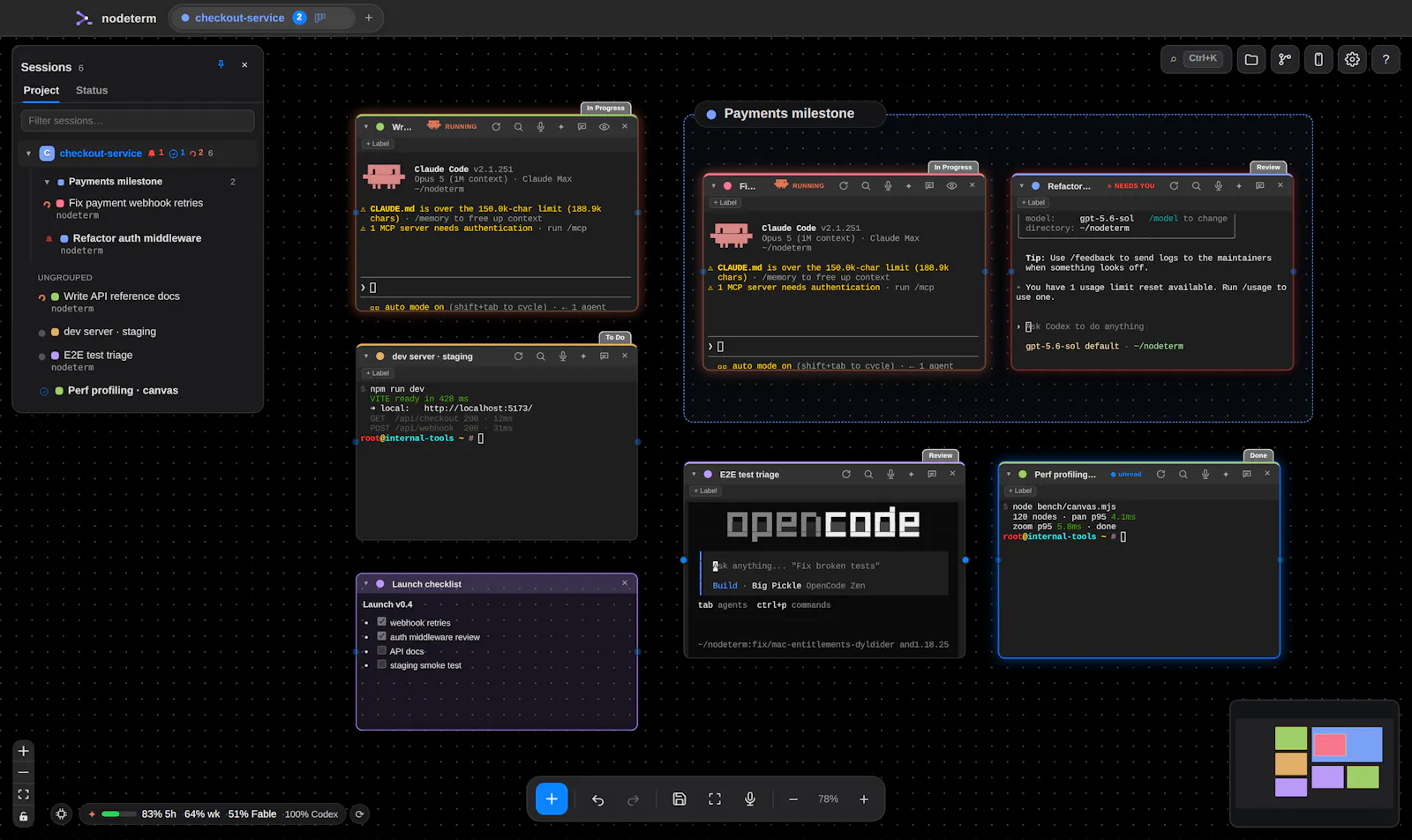The width and height of the screenshot is (1412, 840).
Task: Undo last canvas action
Action: point(597,799)
